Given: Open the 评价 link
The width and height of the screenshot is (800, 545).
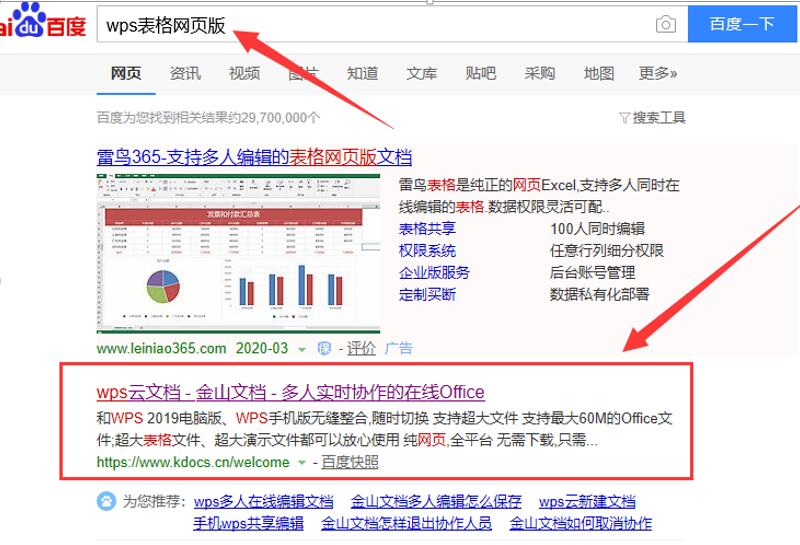Looking at the screenshot, I should pyautogui.click(x=361, y=349).
